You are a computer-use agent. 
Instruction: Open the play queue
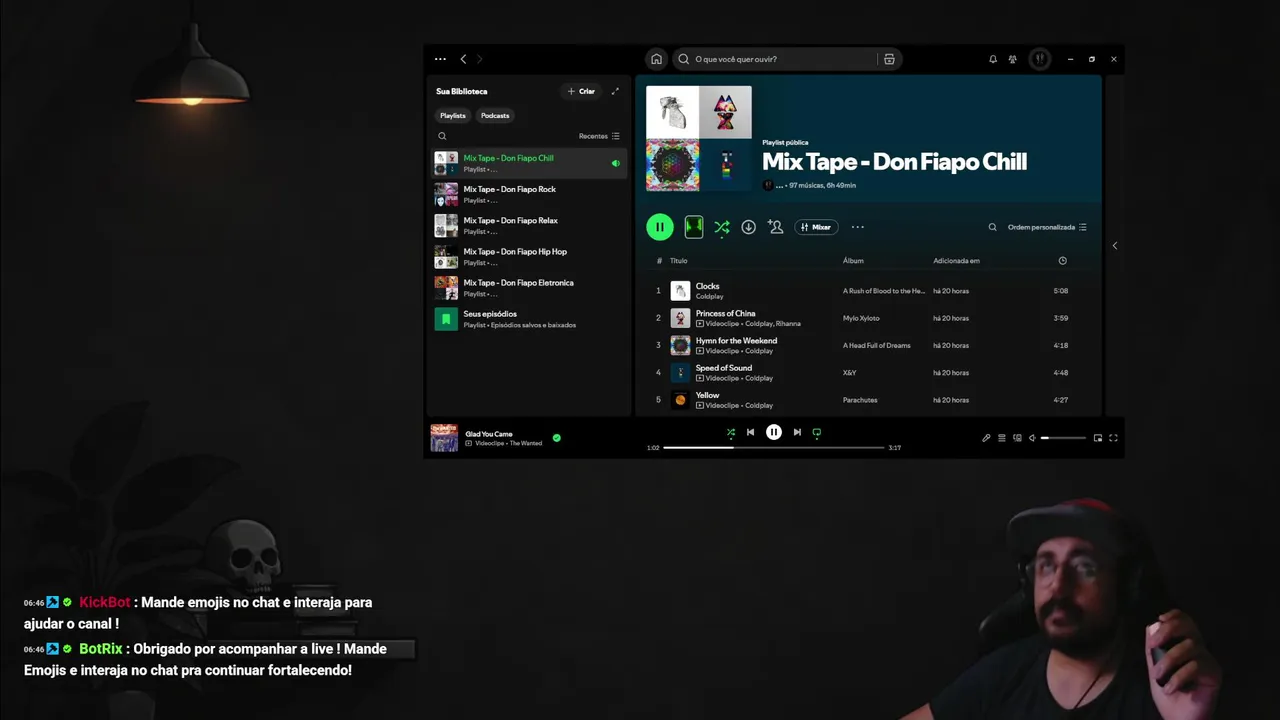1002,438
